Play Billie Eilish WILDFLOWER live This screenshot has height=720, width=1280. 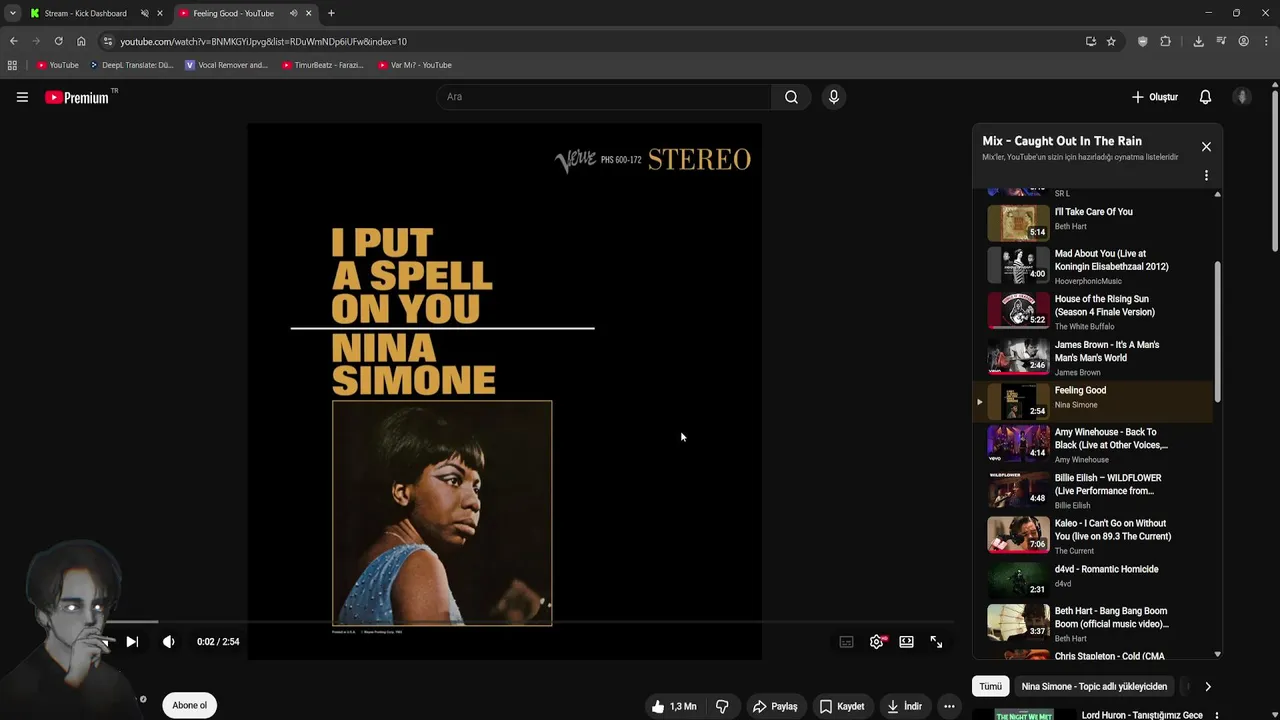pyautogui.click(x=1093, y=491)
